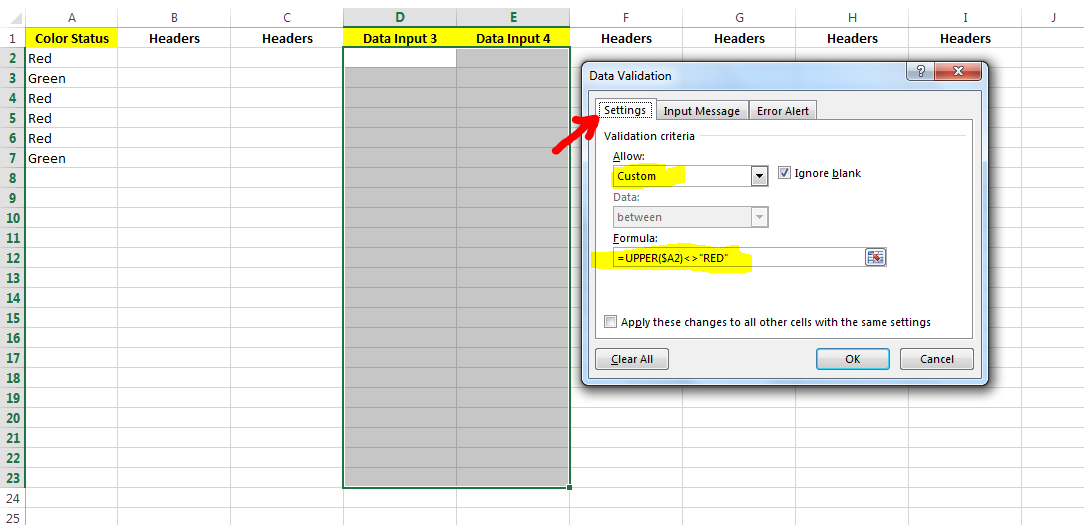Select column C header
This screenshot has height=525, width=1084.
coord(287,17)
